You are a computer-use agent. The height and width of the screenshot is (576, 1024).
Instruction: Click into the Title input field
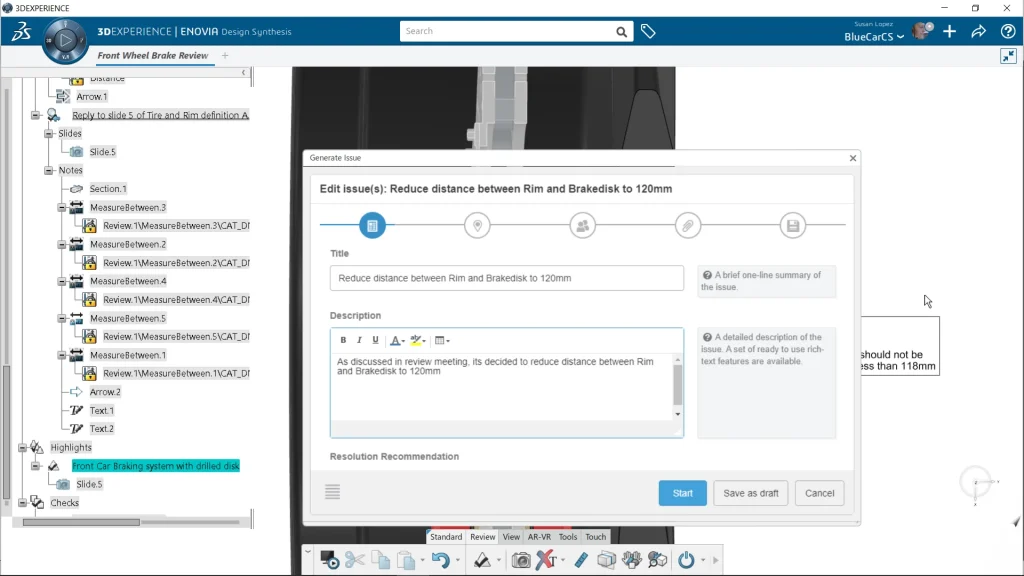(506, 278)
